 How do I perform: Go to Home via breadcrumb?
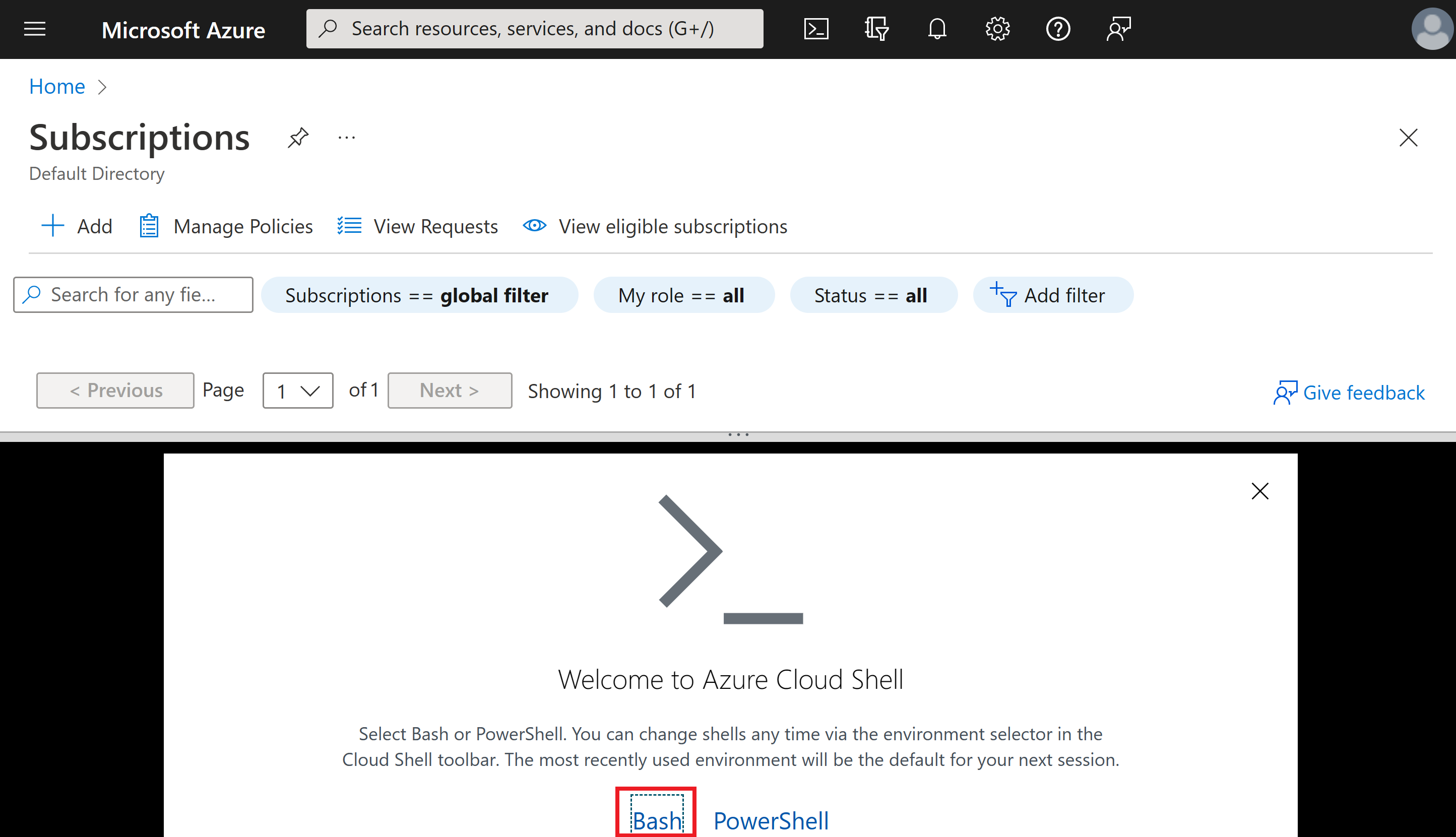point(57,86)
